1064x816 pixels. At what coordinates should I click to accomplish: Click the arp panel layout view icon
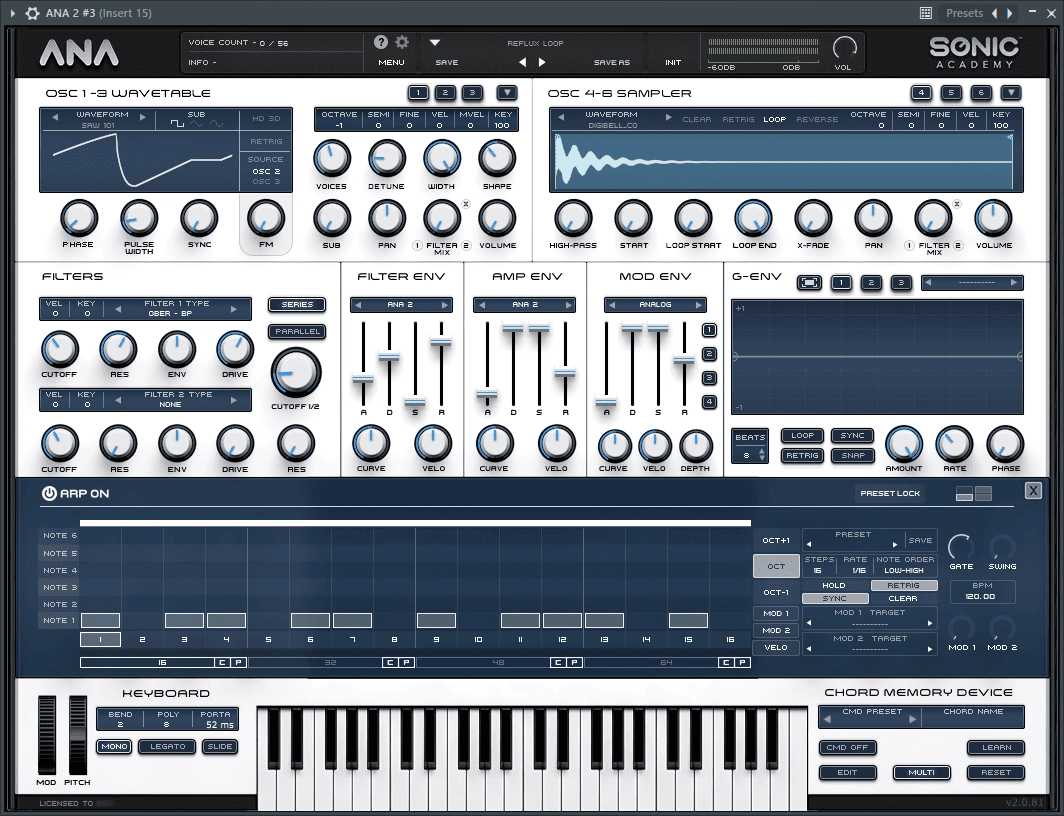(974, 493)
